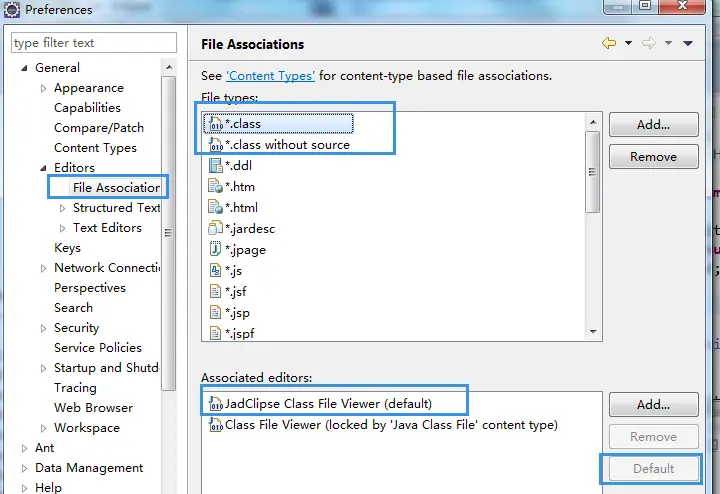Image resolution: width=720 pixels, height=494 pixels.
Task: Click Remove beside Associated editors
Action: pos(653,437)
